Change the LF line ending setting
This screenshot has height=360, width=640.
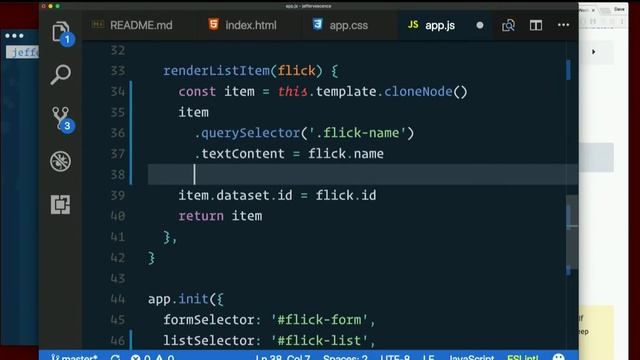pos(429,358)
